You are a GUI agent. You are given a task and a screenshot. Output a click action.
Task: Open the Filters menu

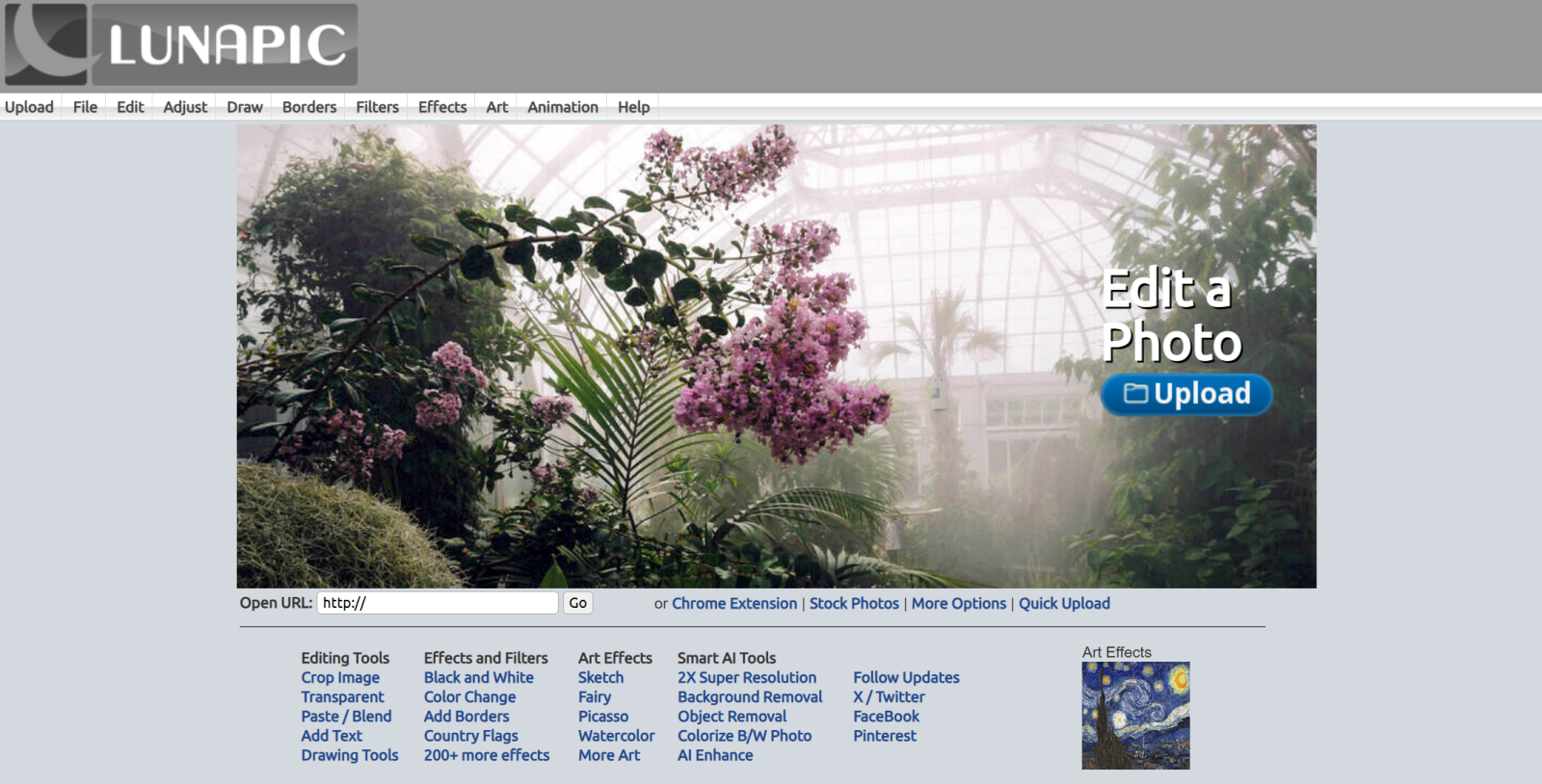pos(377,107)
